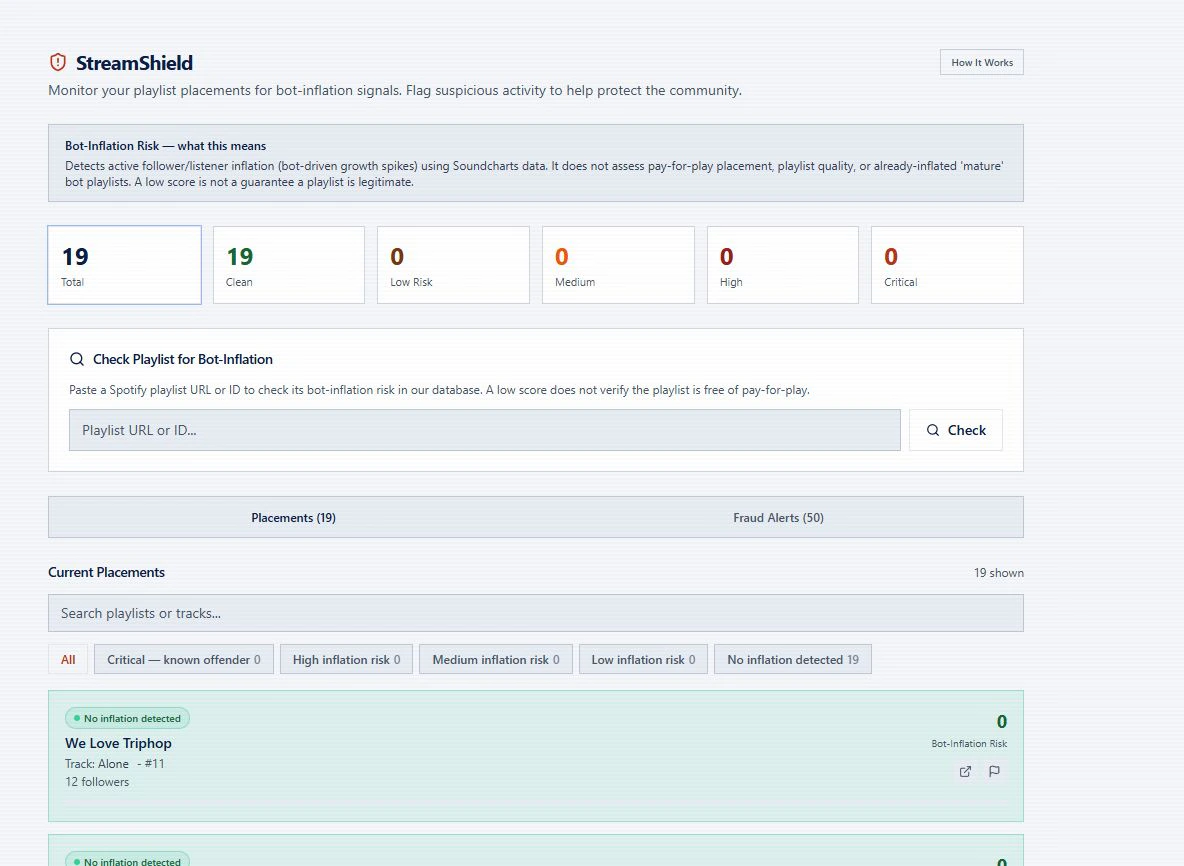Click the We Love Triphop playlist title
This screenshot has height=866, width=1184.
pos(119,744)
